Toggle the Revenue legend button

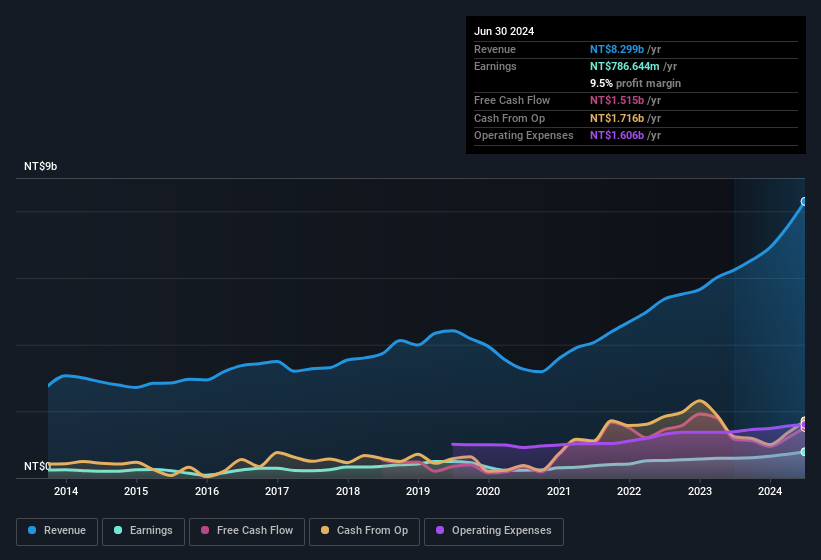[57, 531]
